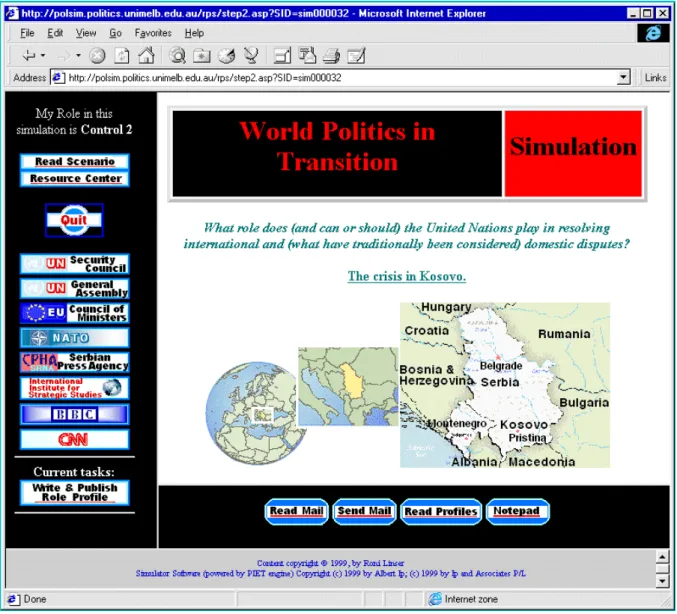This screenshot has width=677, height=614.
Task: Click the red 'Simulation' banner
Action: coord(573,154)
